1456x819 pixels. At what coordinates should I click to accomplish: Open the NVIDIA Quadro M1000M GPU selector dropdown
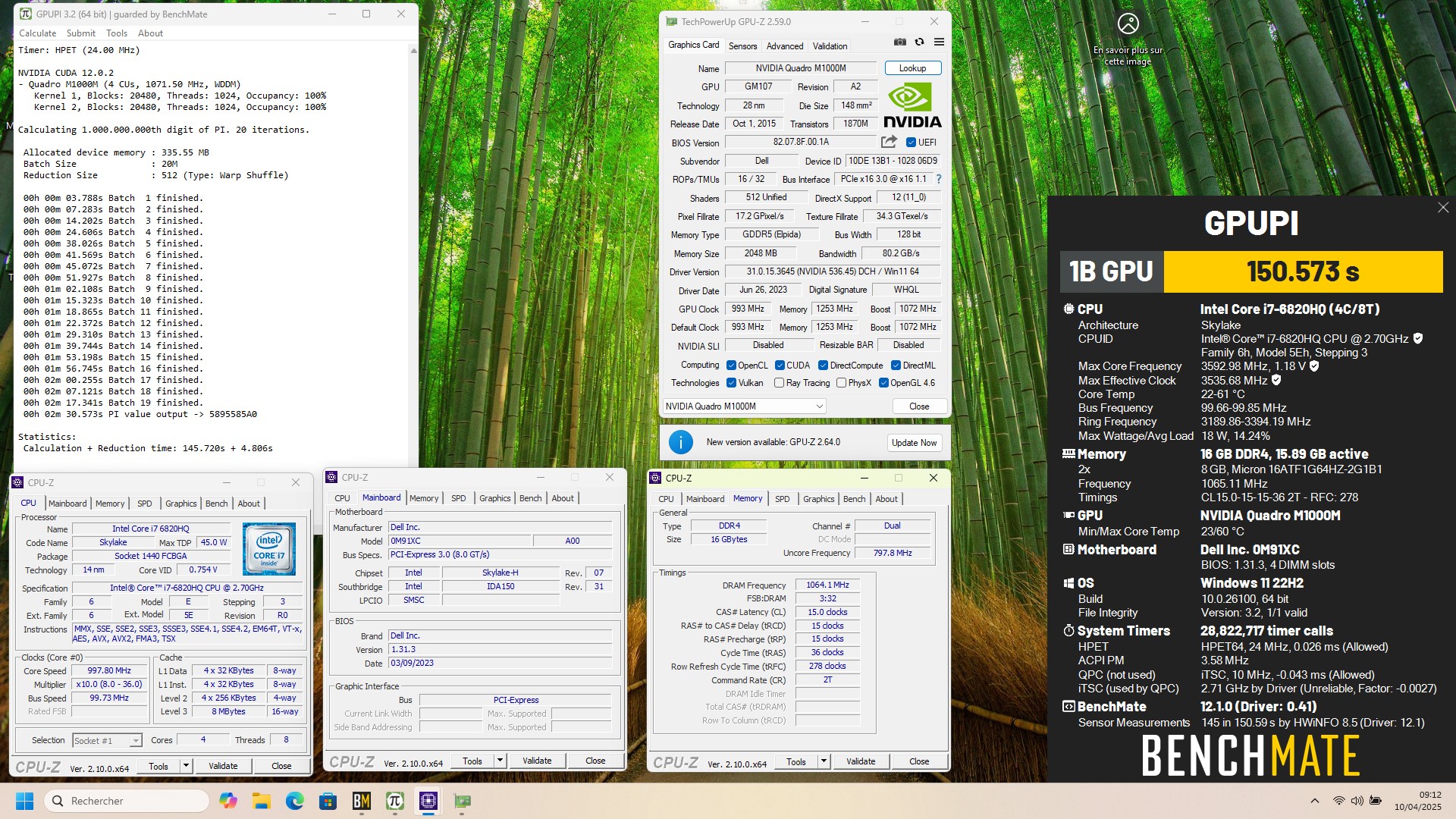(x=744, y=406)
